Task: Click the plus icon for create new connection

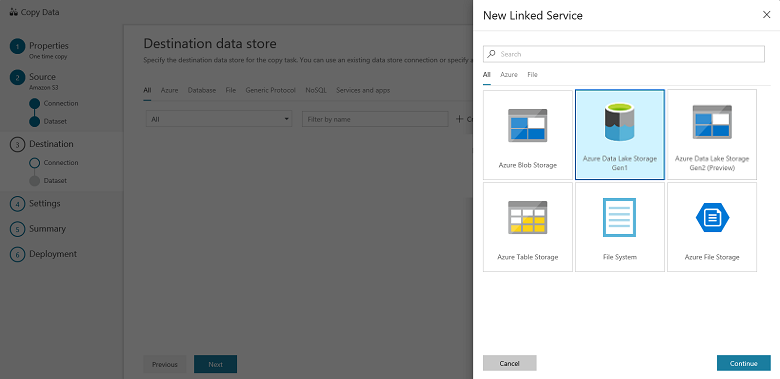Action: point(460,119)
